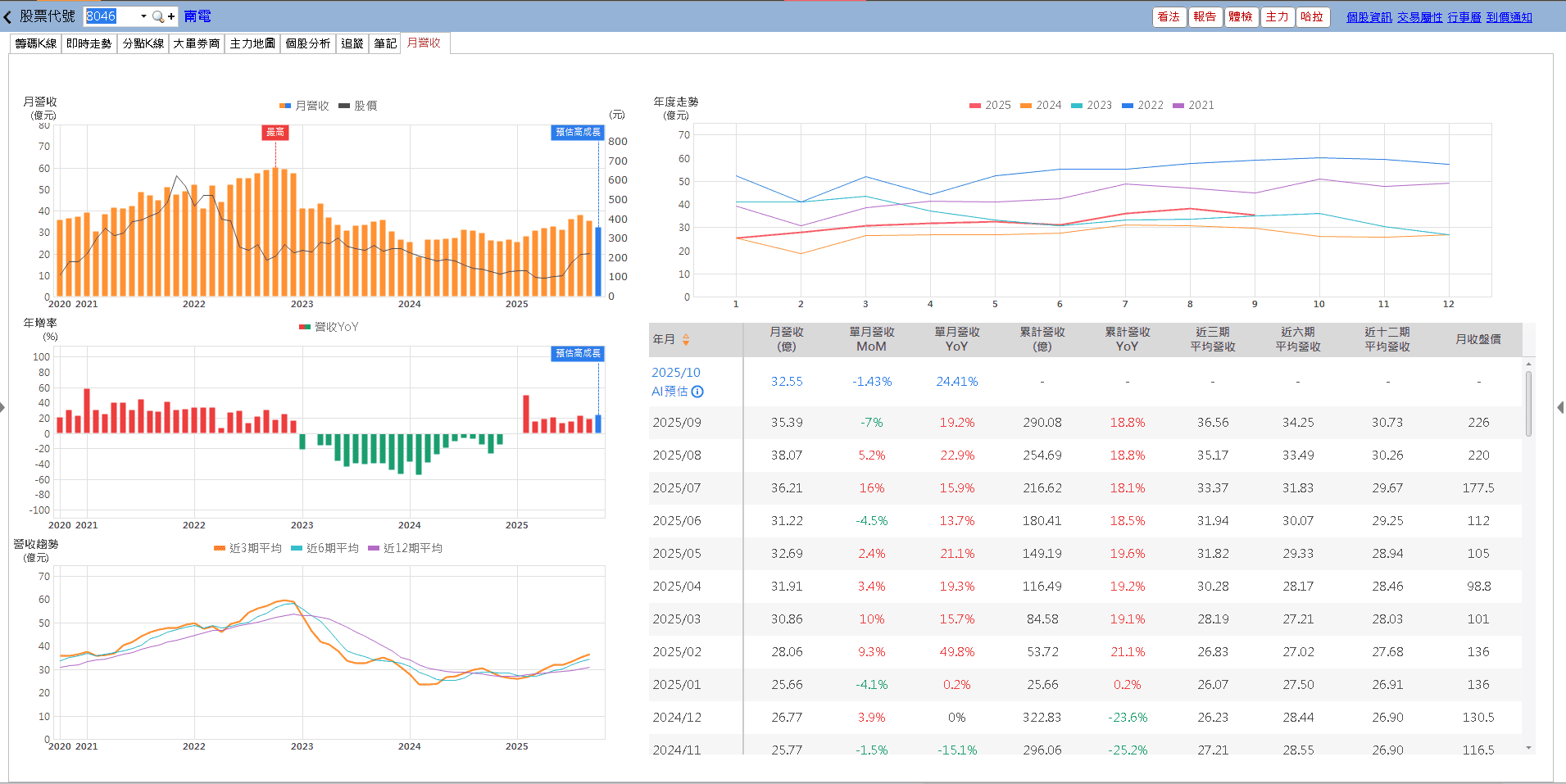1566x784 pixels.
Task: Click the table scrollbar down arrow
Action: (1528, 747)
